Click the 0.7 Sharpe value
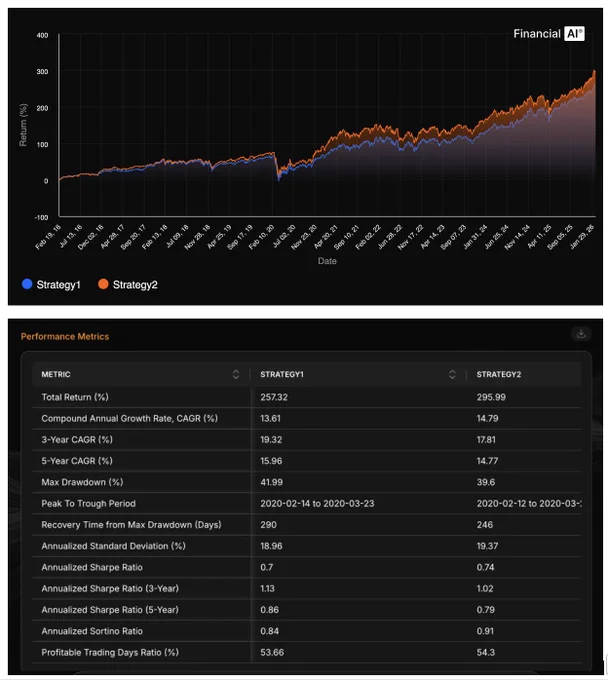The width and height of the screenshot is (608, 680). (x=266, y=567)
